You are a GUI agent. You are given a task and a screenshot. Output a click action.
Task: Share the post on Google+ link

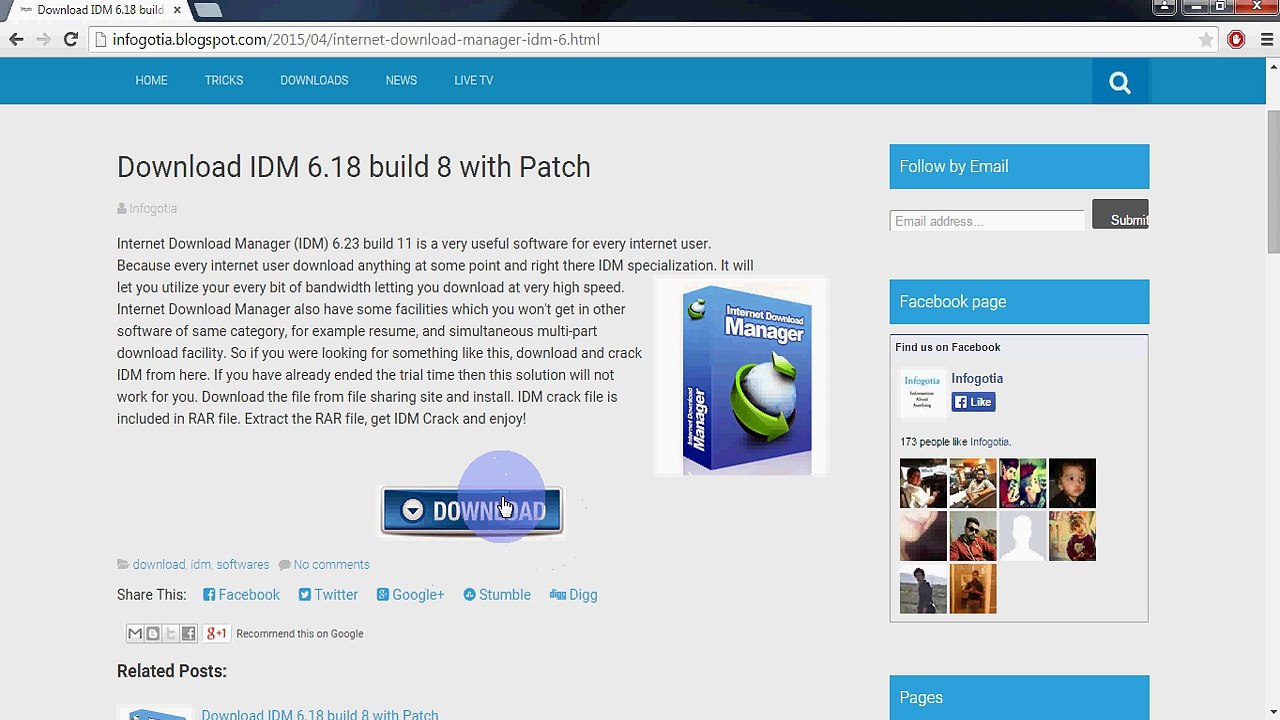(410, 594)
